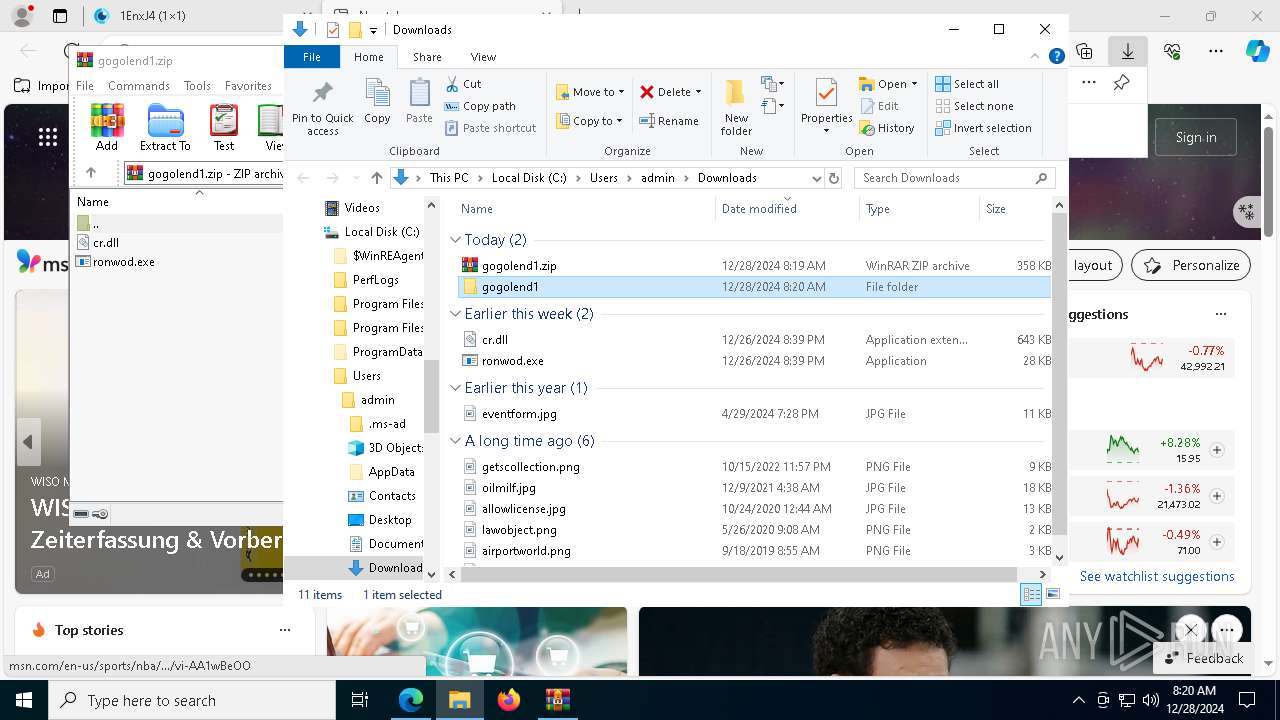Select the gogolend1 folder

[754, 287]
